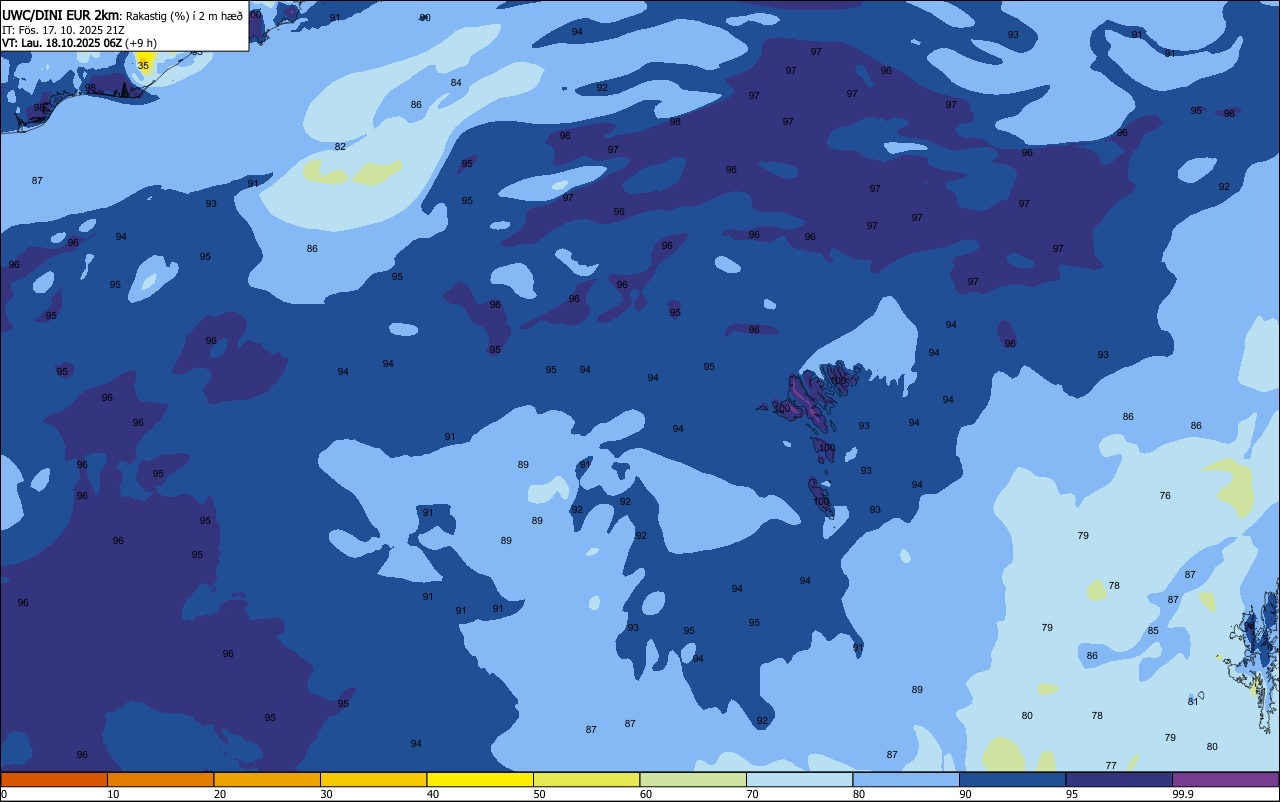Click the legend tick label '20'
Screen dimensions: 1280x802
pyautogui.click(x=220, y=794)
